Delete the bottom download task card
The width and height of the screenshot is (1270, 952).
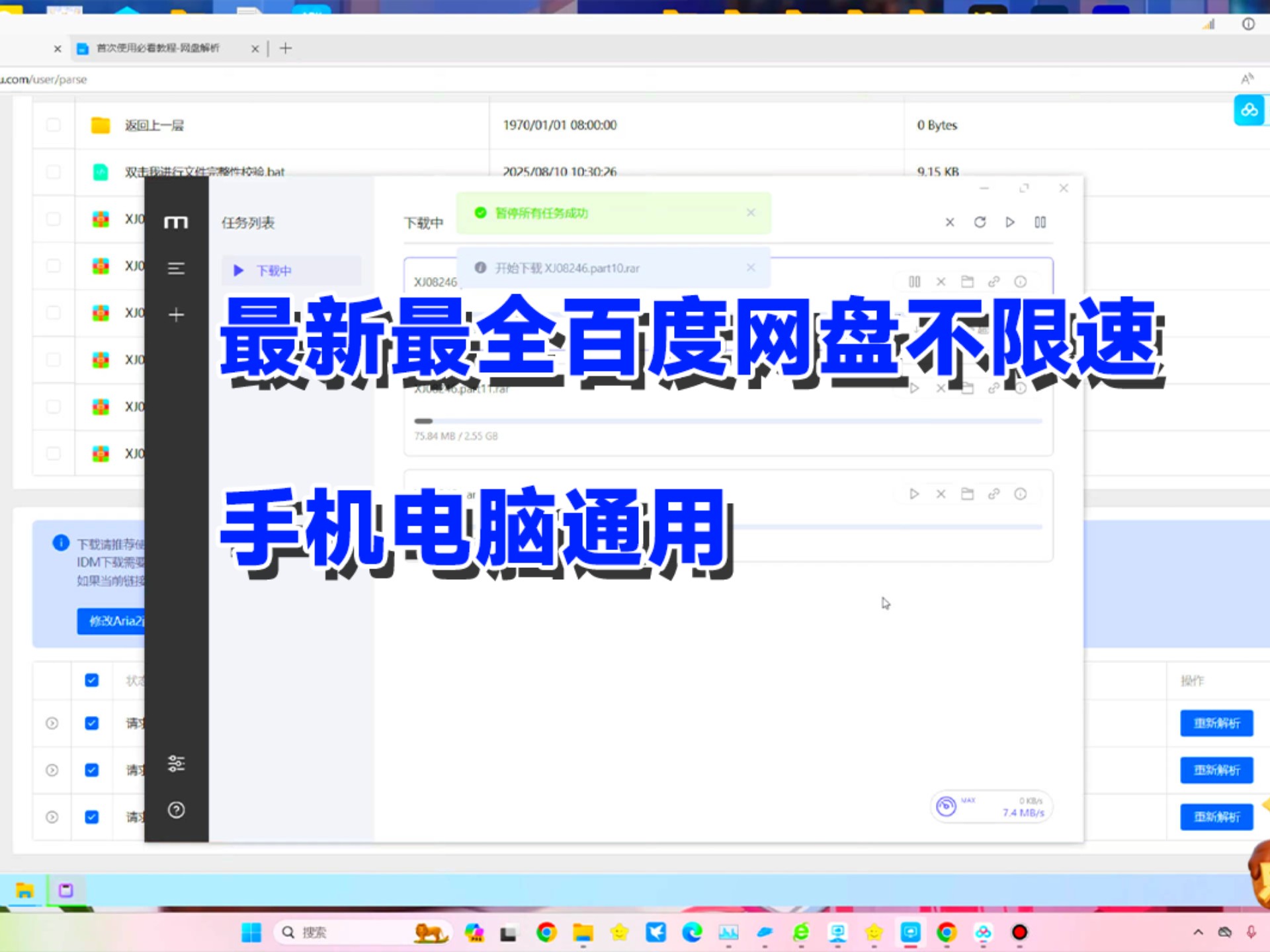point(941,494)
